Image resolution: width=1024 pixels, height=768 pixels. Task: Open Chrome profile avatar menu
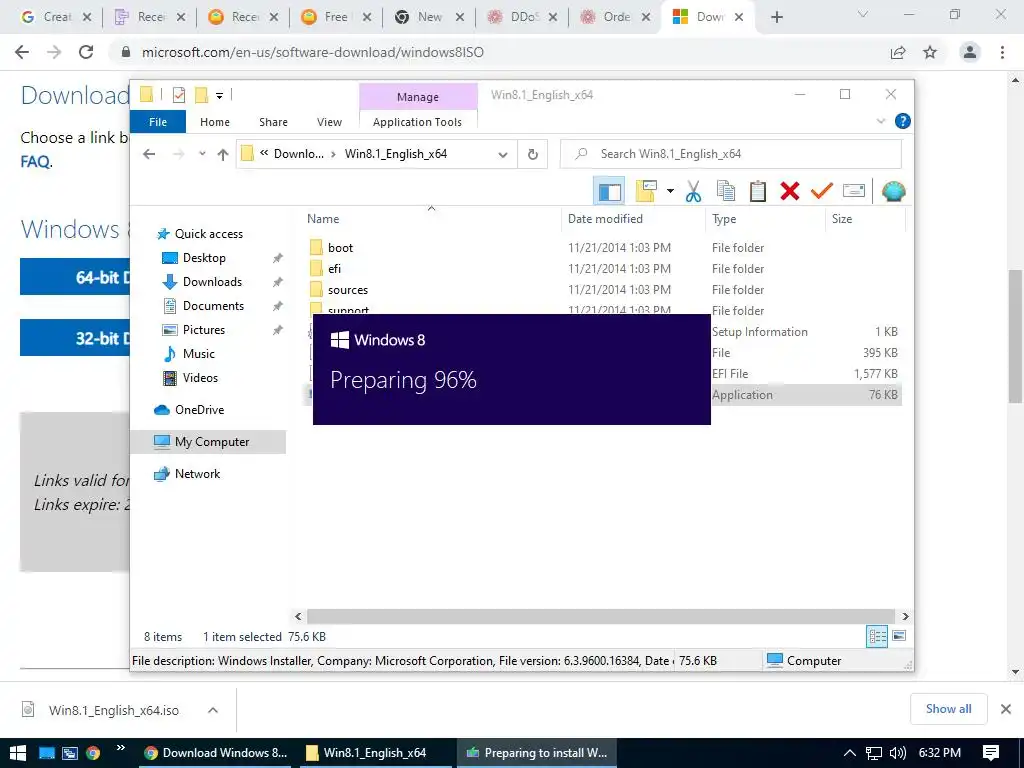(970, 52)
